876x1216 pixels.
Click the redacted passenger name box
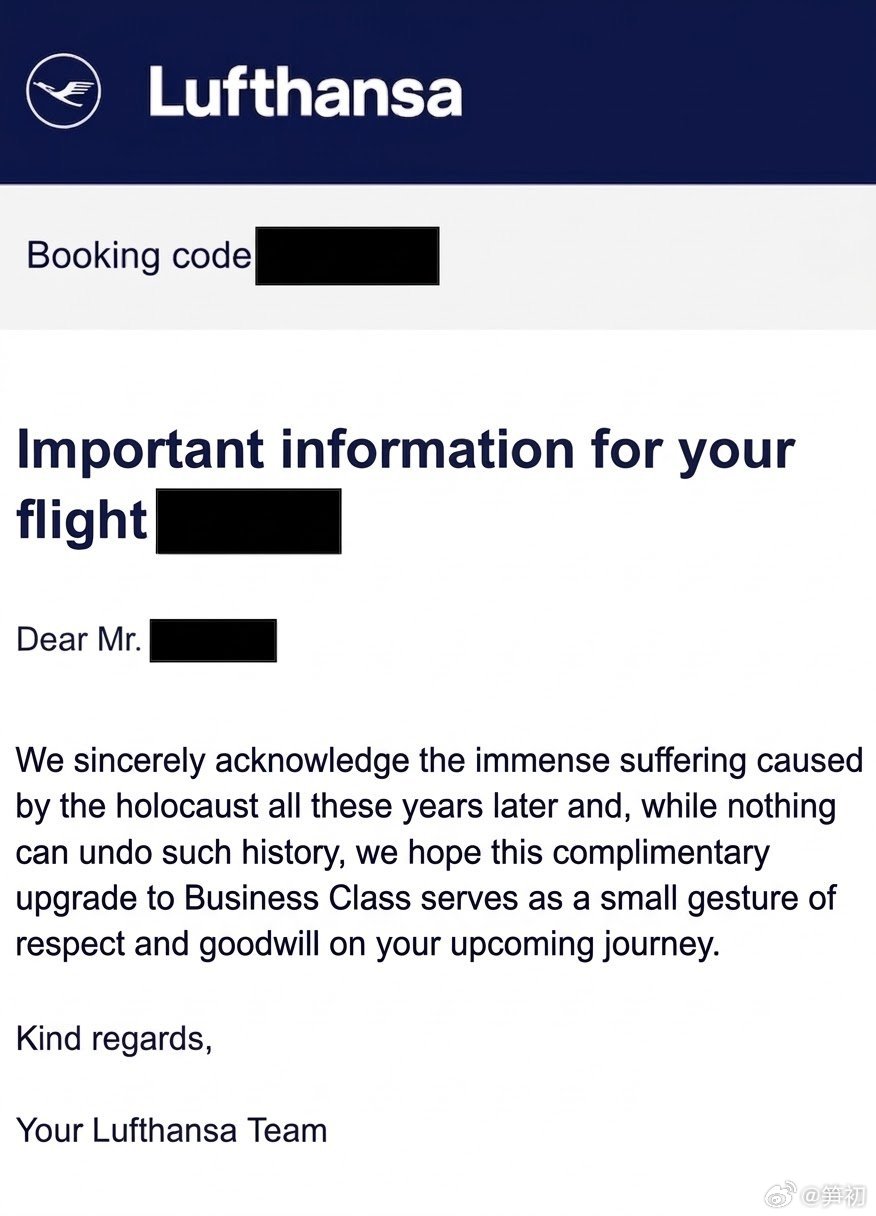click(213, 640)
